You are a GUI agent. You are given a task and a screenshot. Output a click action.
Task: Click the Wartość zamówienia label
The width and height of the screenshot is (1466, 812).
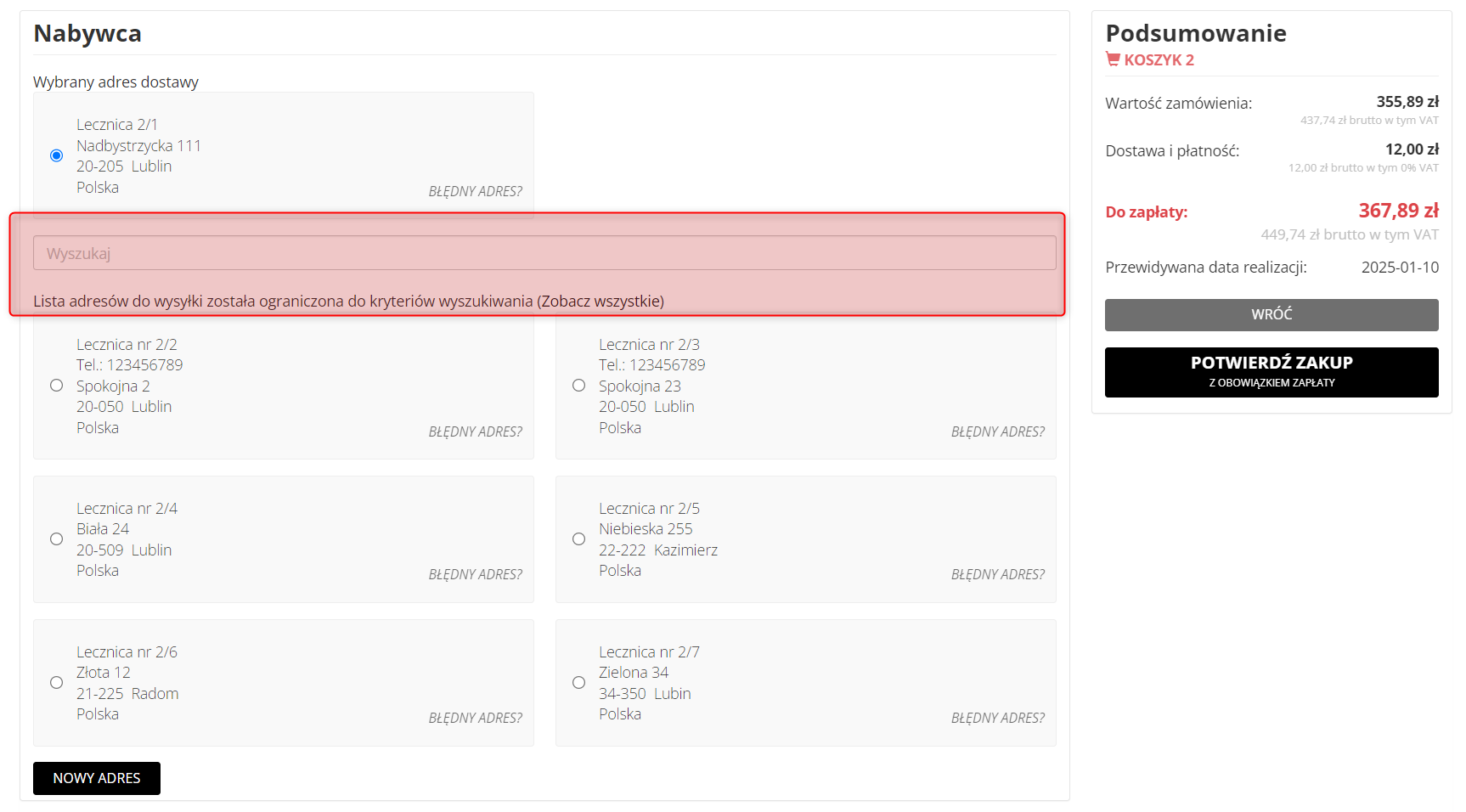(1178, 104)
